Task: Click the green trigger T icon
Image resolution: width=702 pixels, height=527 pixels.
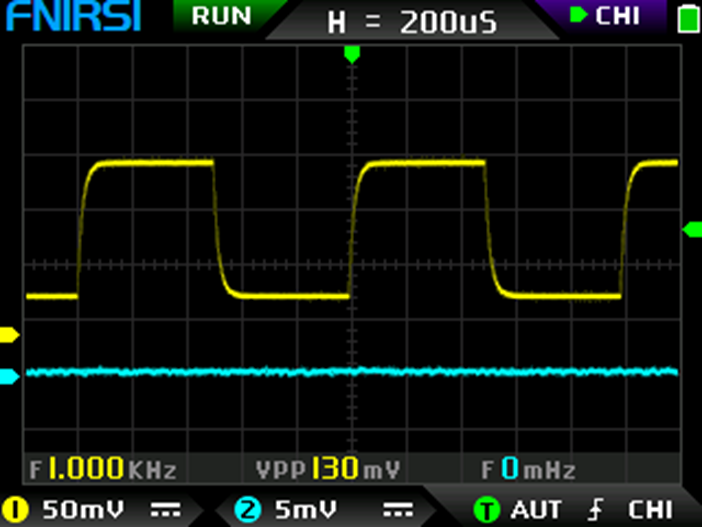Action: pyautogui.click(x=486, y=510)
